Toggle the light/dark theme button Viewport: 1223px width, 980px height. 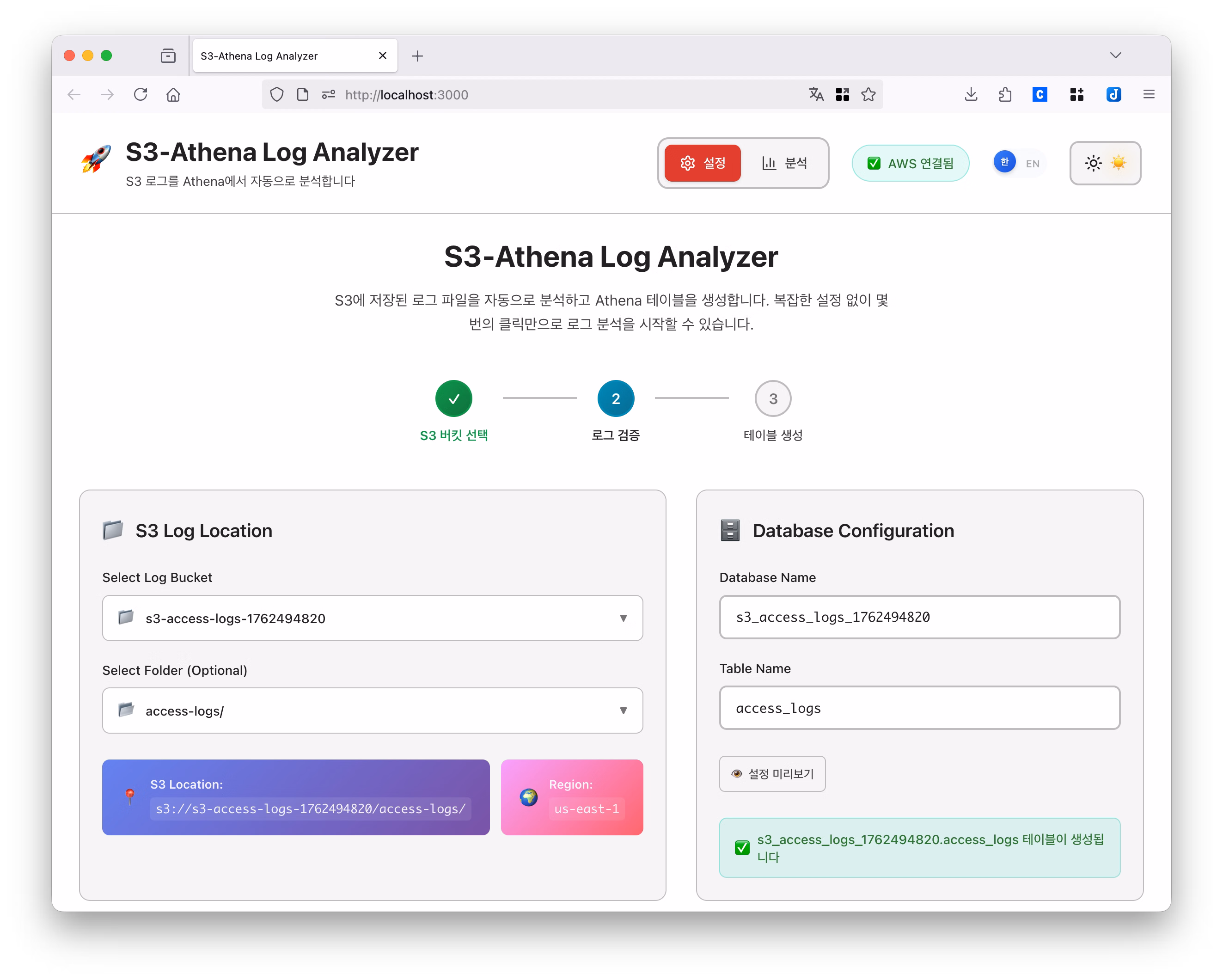pyautogui.click(x=1105, y=164)
